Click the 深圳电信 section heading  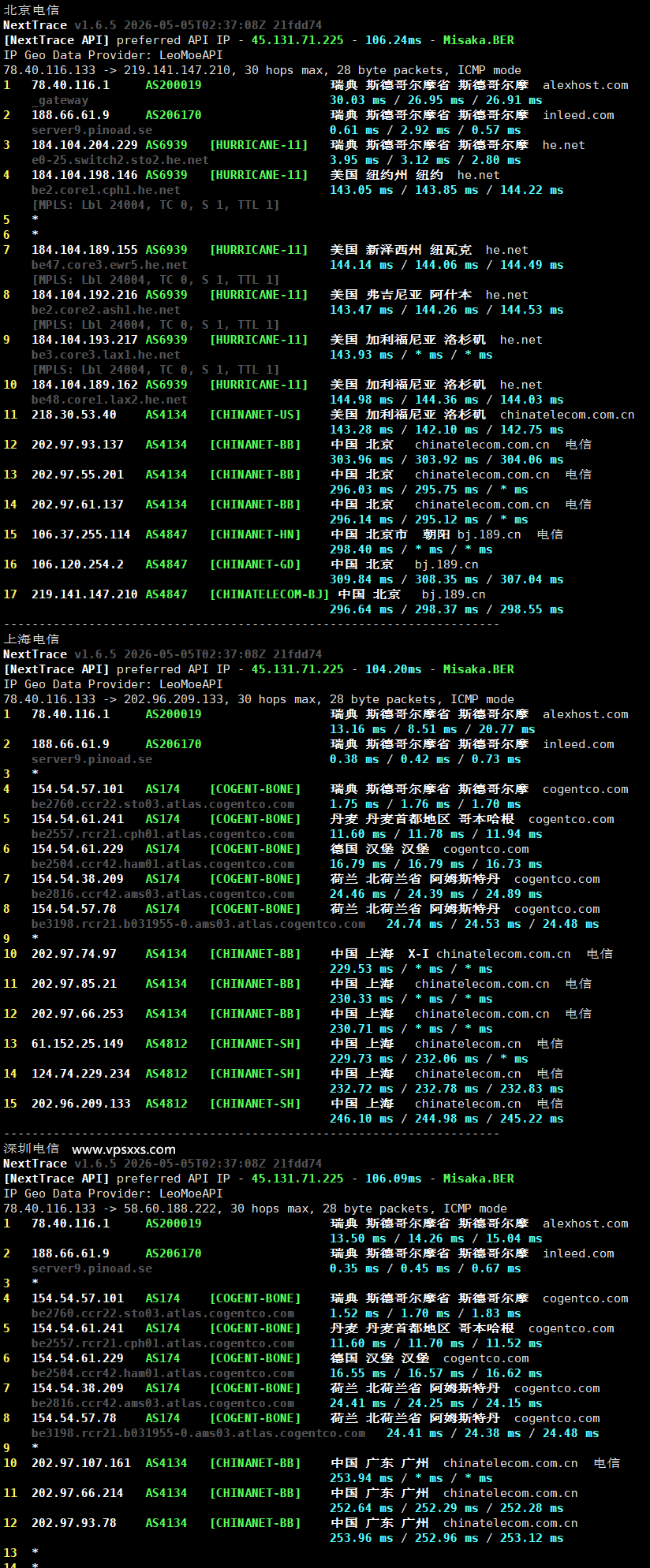click(31, 1149)
